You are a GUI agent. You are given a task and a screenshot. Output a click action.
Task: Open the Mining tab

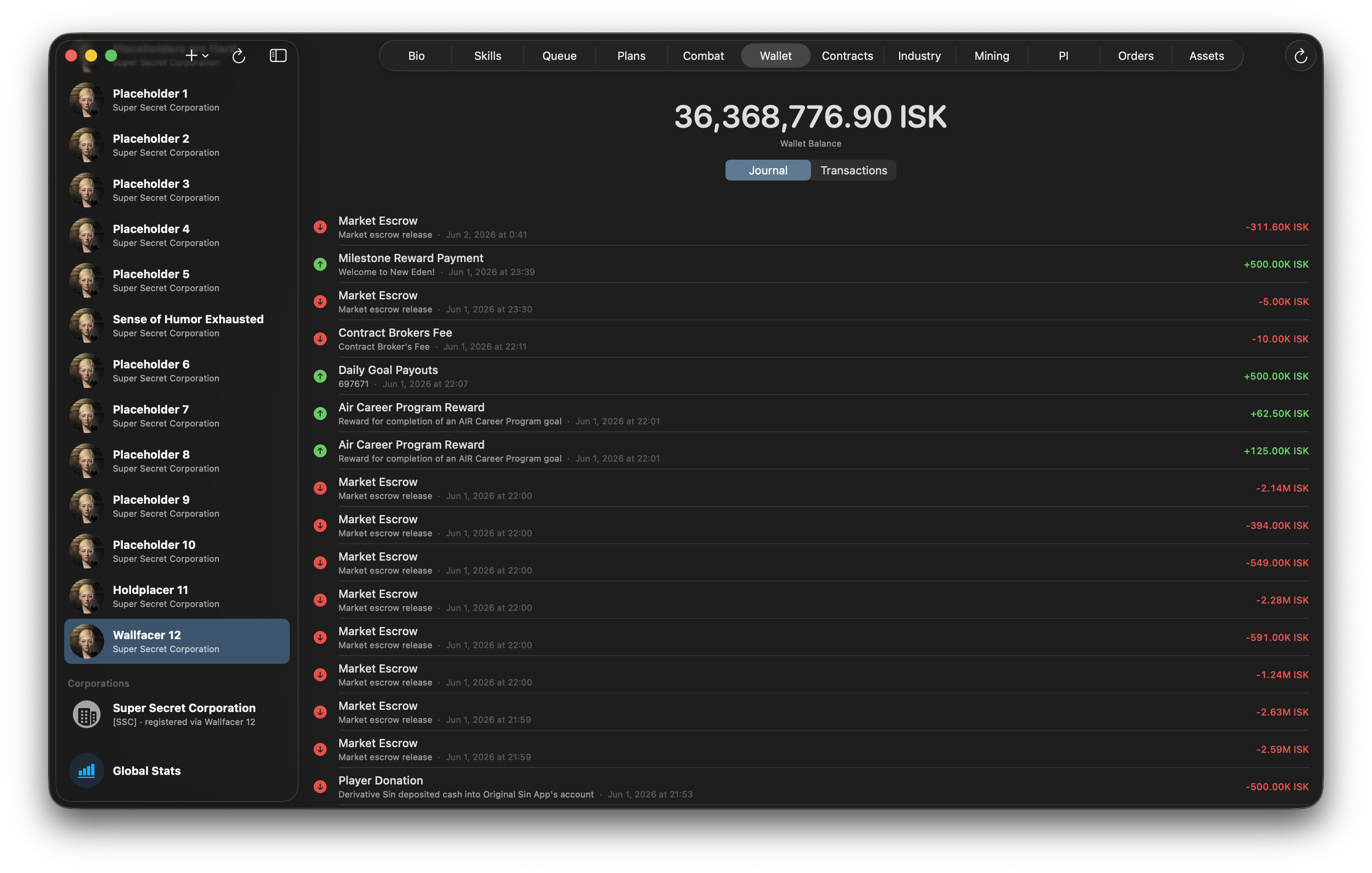coord(991,56)
